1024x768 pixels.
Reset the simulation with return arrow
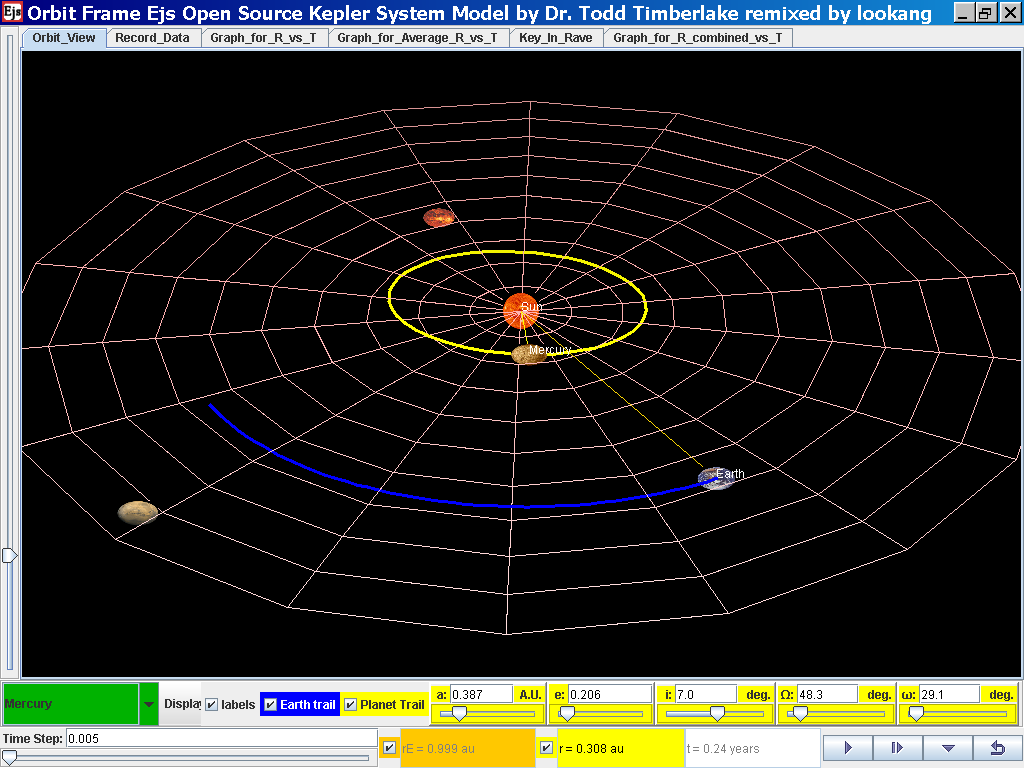pos(997,747)
